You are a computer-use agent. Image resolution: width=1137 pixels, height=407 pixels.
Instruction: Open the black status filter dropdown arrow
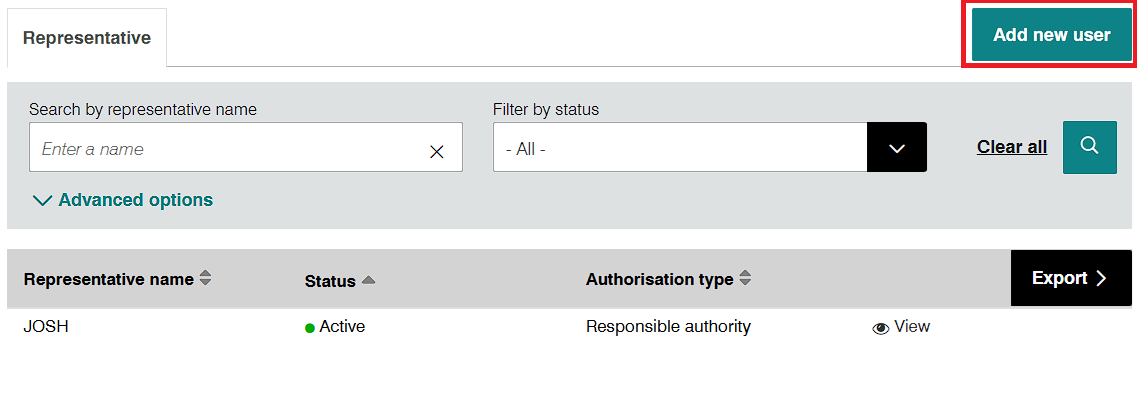[896, 148]
